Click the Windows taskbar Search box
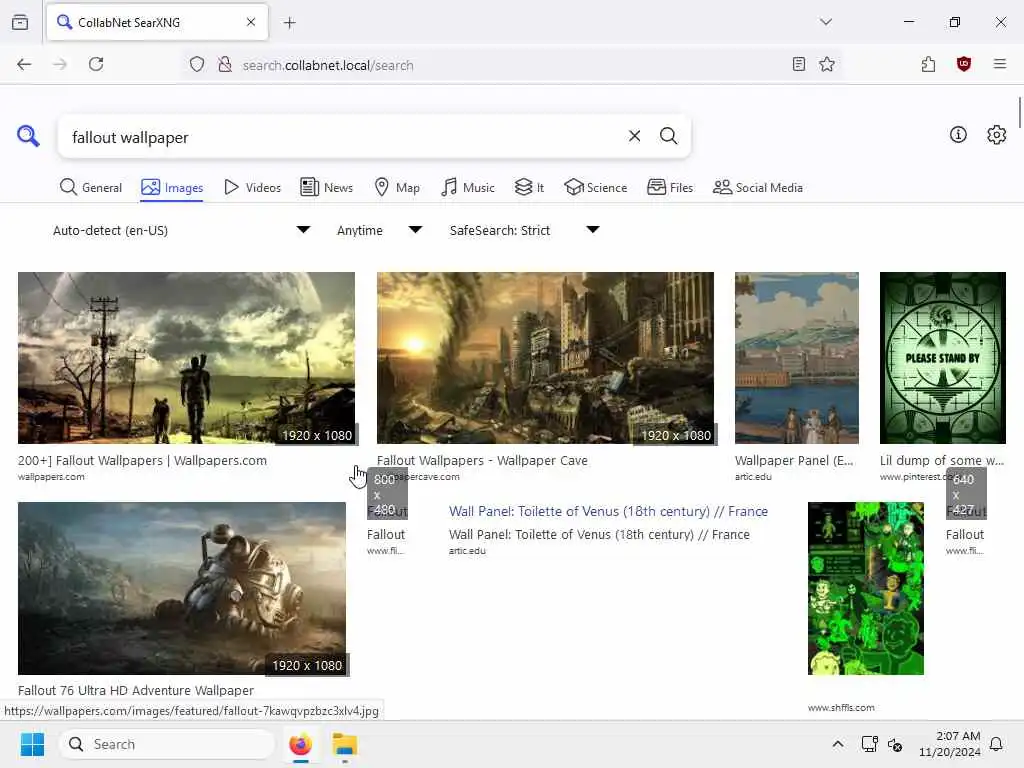The height and width of the screenshot is (768, 1024). (x=167, y=744)
